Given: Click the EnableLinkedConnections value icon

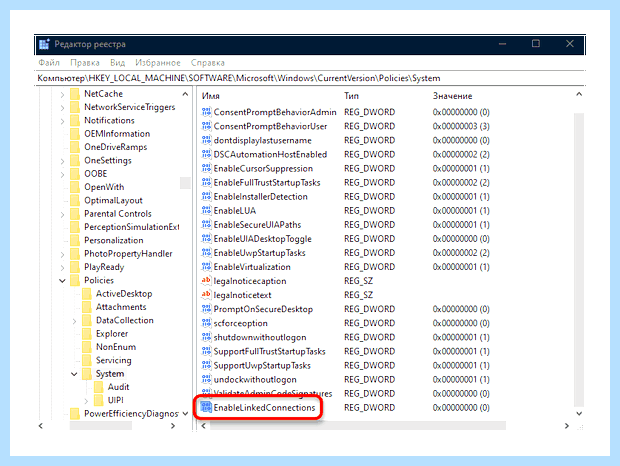Looking at the screenshot, I should 206,408.
